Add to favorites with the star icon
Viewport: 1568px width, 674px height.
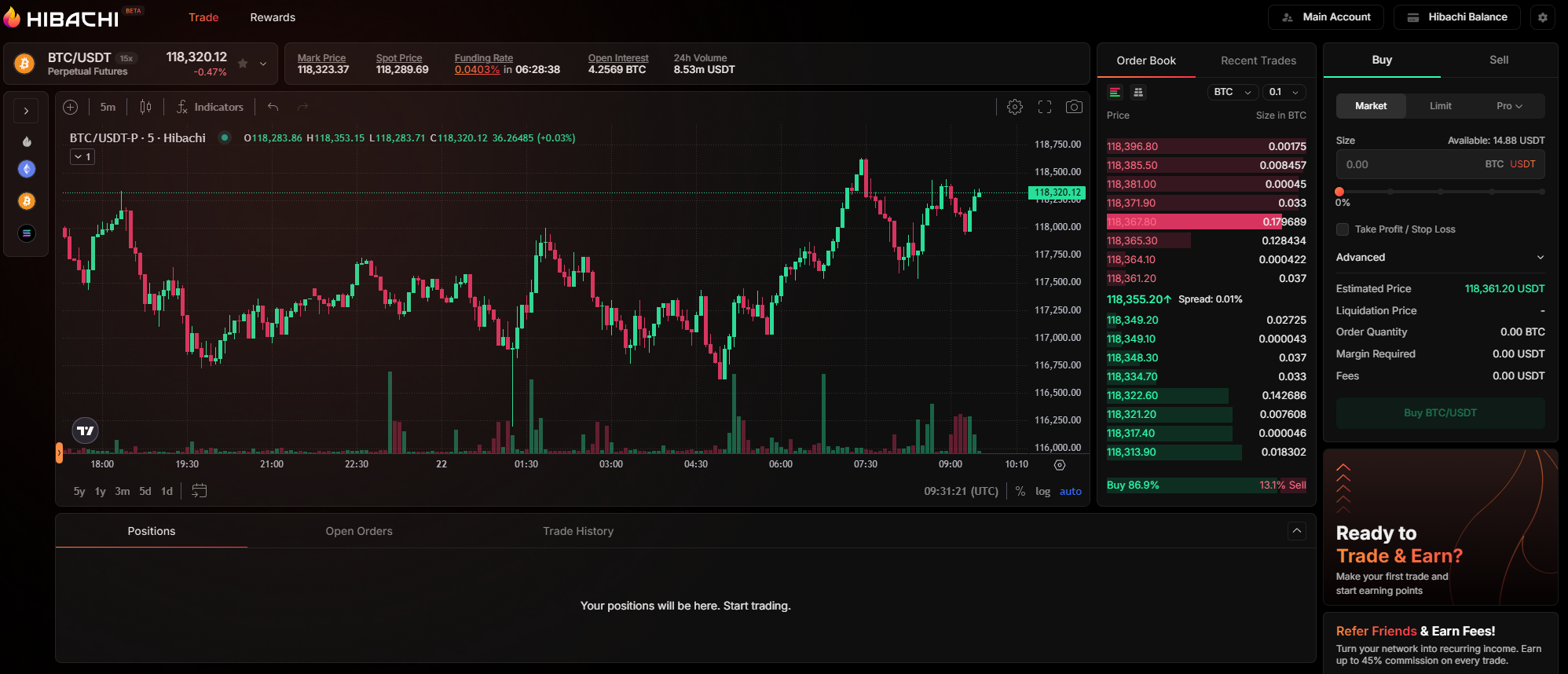[243, 64]
